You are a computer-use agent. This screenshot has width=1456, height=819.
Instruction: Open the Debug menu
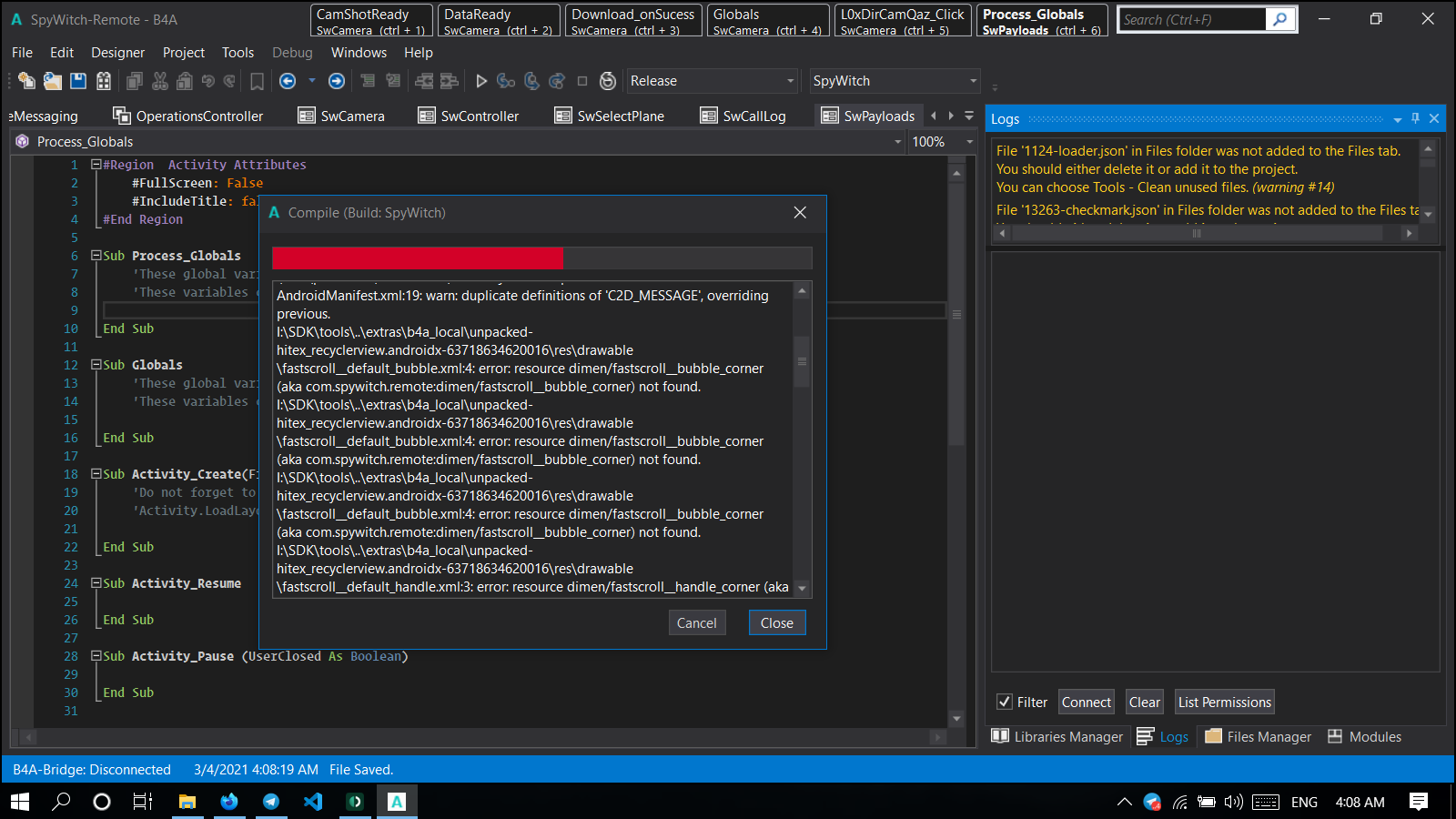(x=291, y=52)
